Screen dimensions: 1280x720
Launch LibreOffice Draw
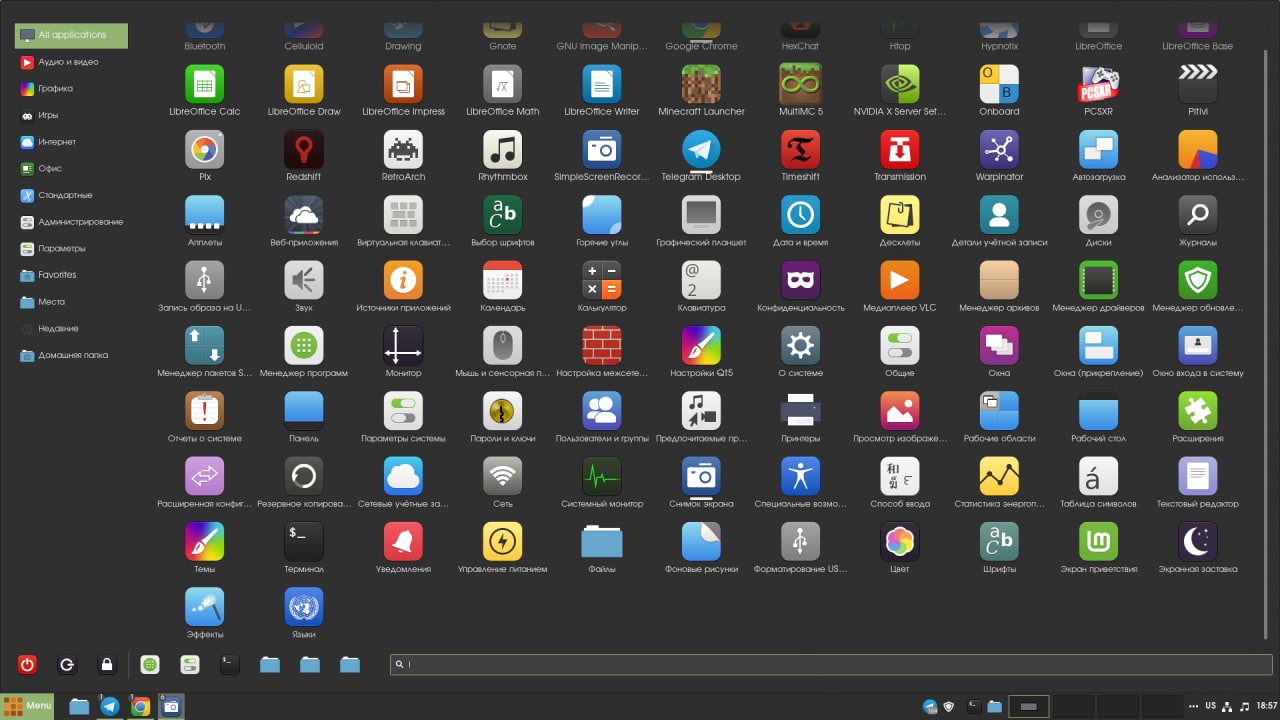304,85
